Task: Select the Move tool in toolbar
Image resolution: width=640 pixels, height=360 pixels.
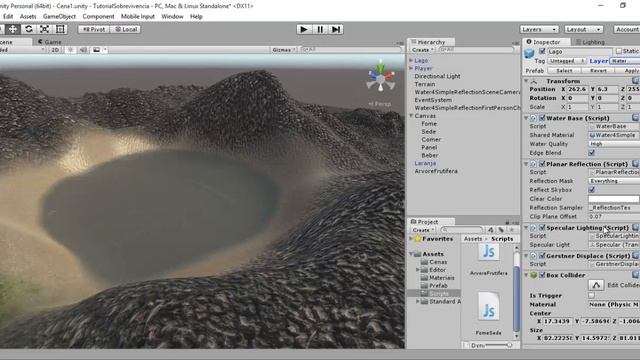Action: click(13, 29)
